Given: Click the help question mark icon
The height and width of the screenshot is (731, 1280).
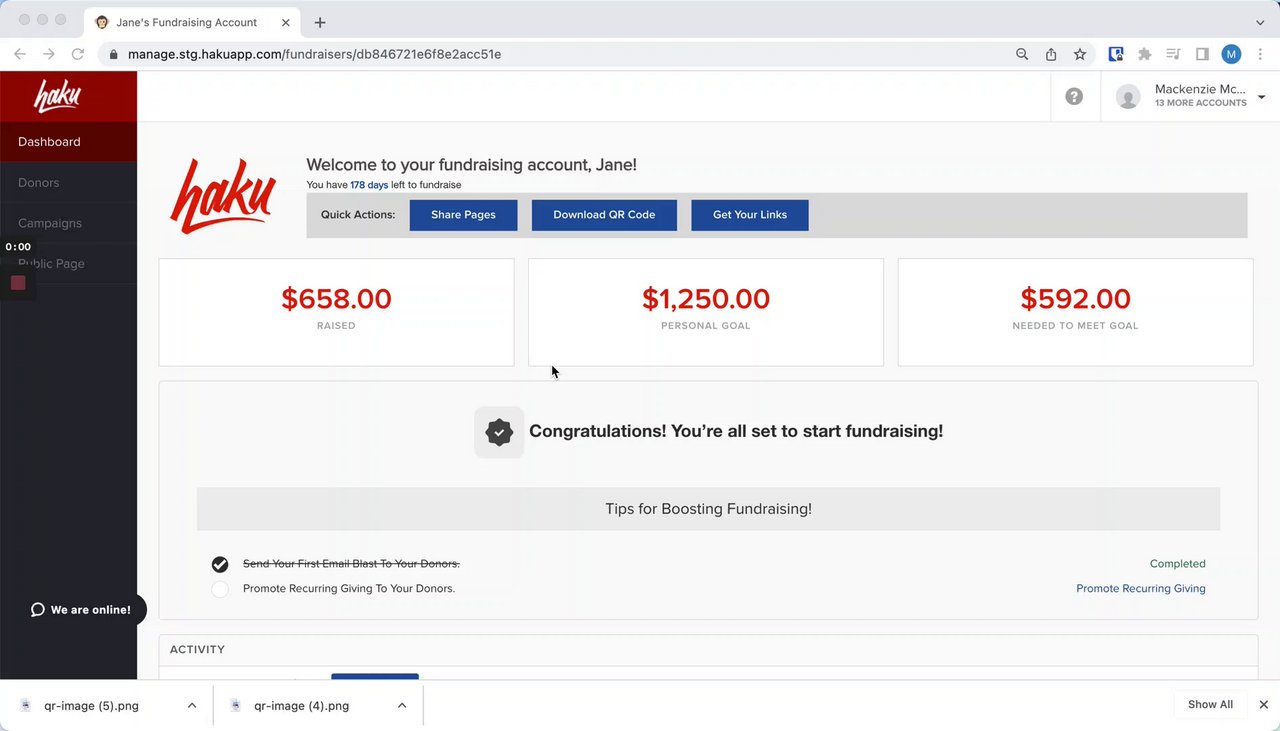Looking at the screenshot, I should (1074, 96).
